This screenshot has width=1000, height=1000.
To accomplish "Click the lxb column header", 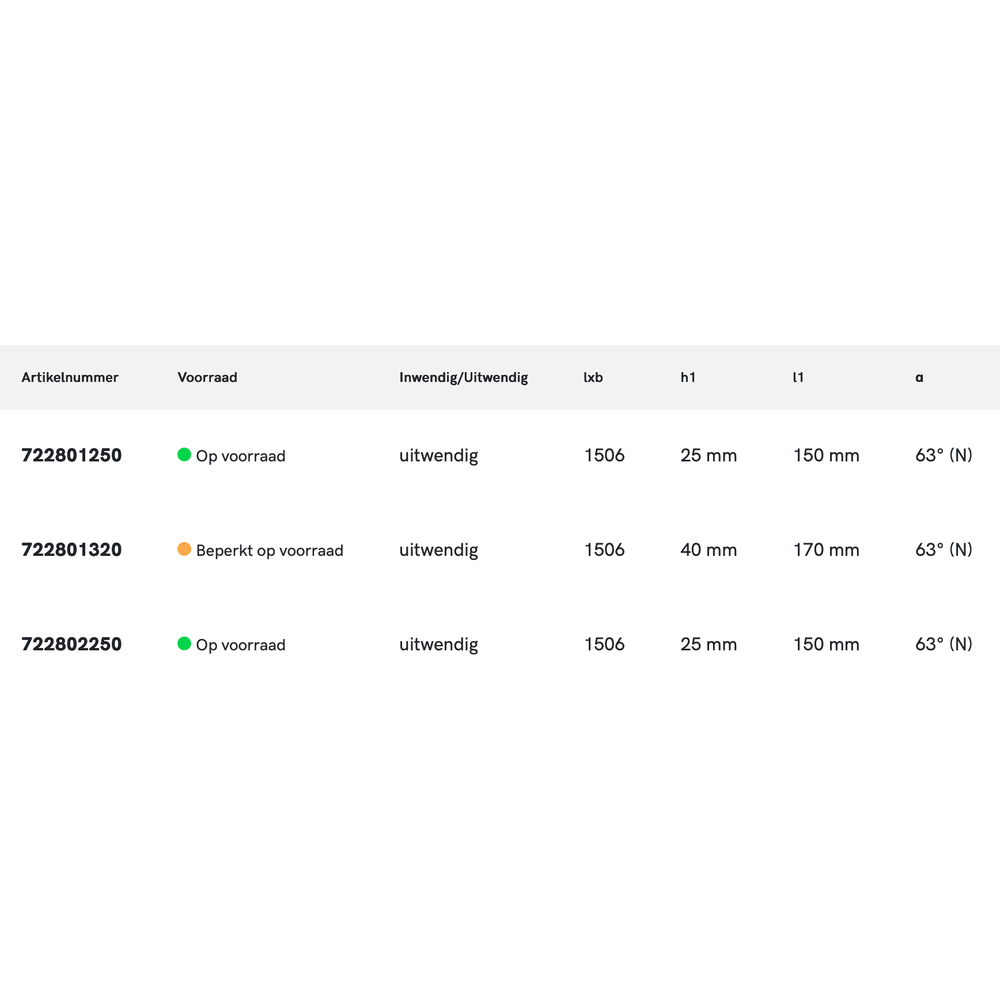I will click(x=593, y=377).
